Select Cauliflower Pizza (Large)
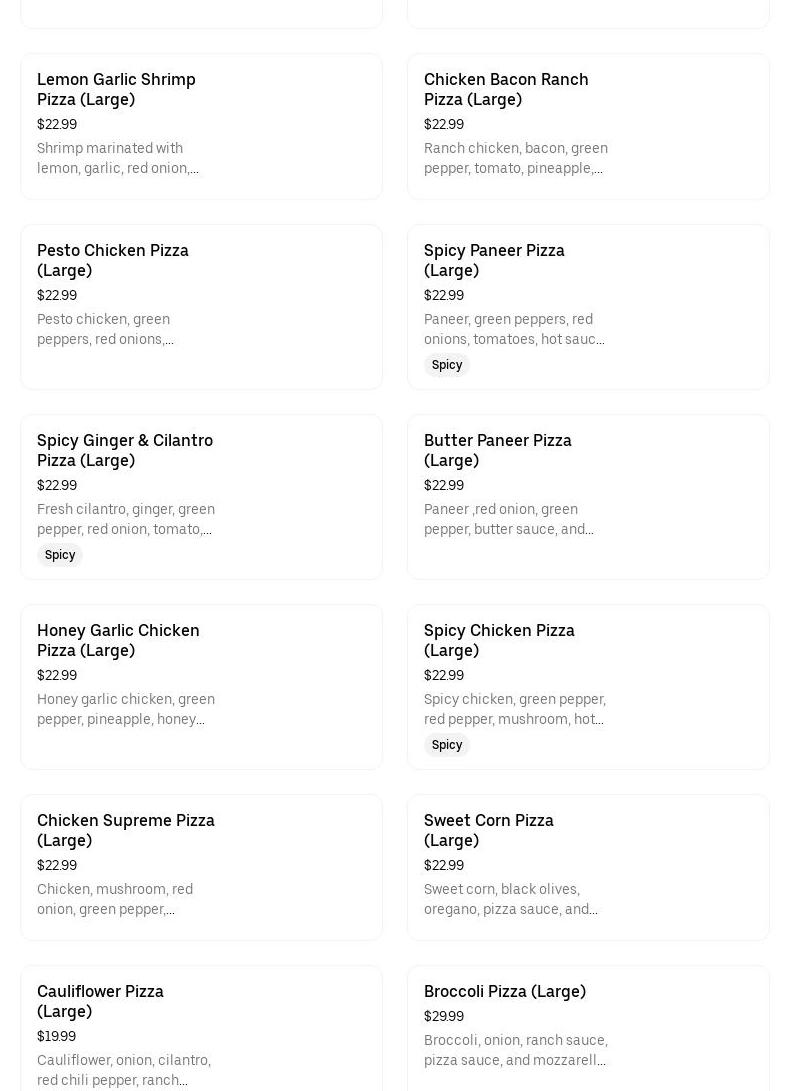 (100, 1001)
